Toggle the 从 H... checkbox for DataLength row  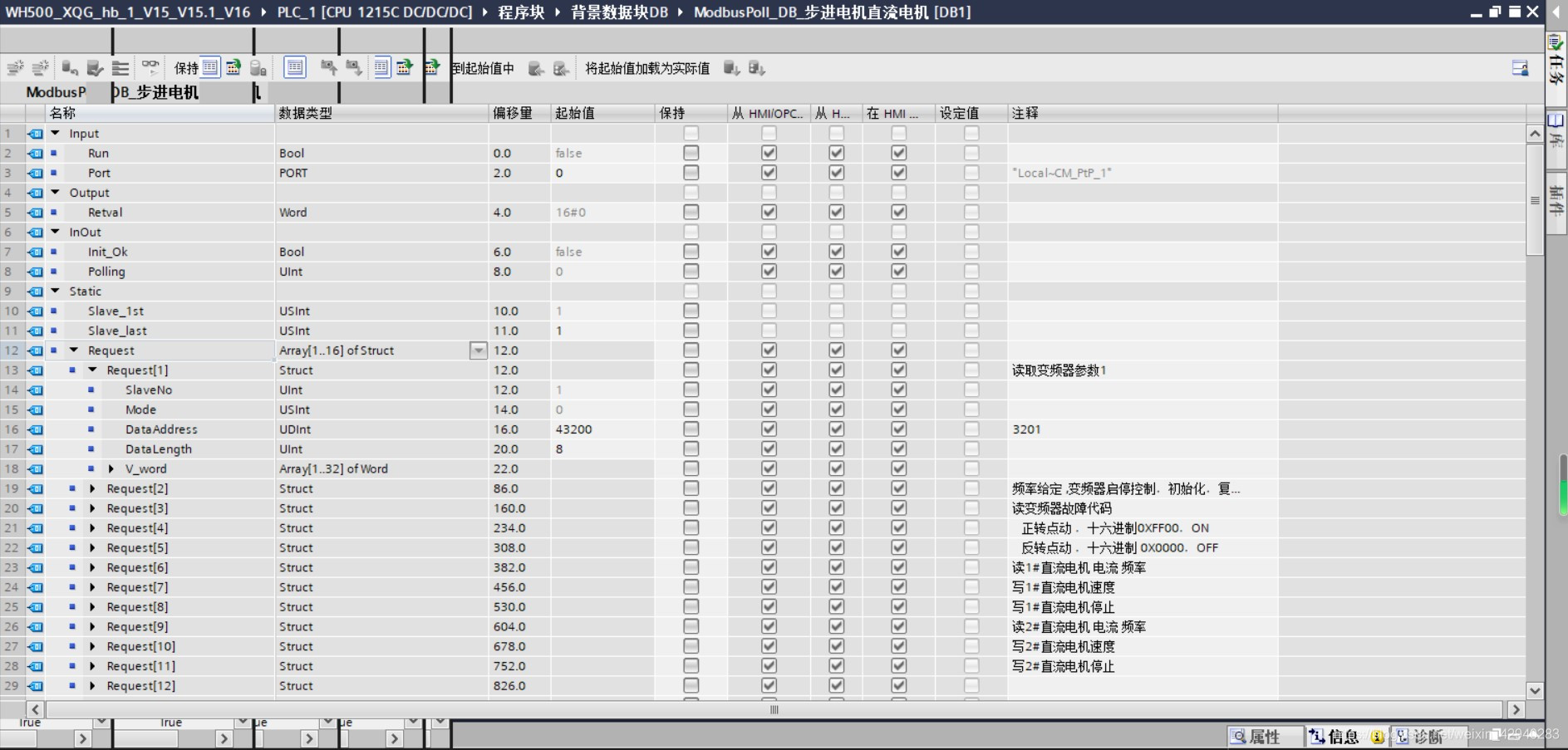837,449
